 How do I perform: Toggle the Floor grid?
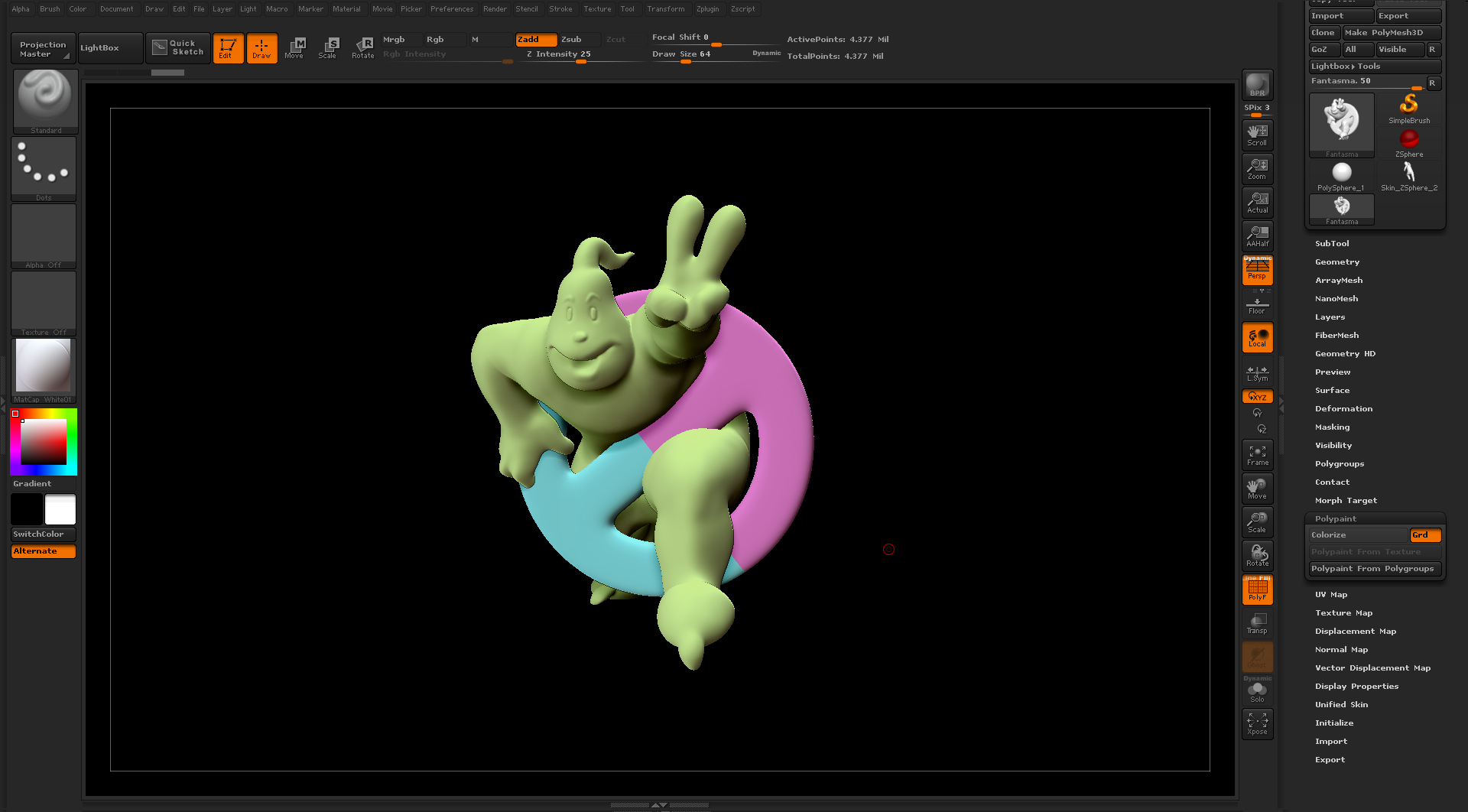click(x=1257, y=304)
